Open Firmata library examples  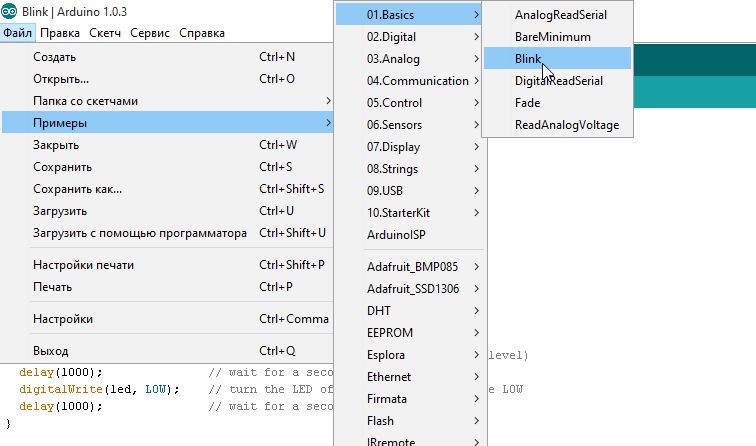[x=410, y=399]
